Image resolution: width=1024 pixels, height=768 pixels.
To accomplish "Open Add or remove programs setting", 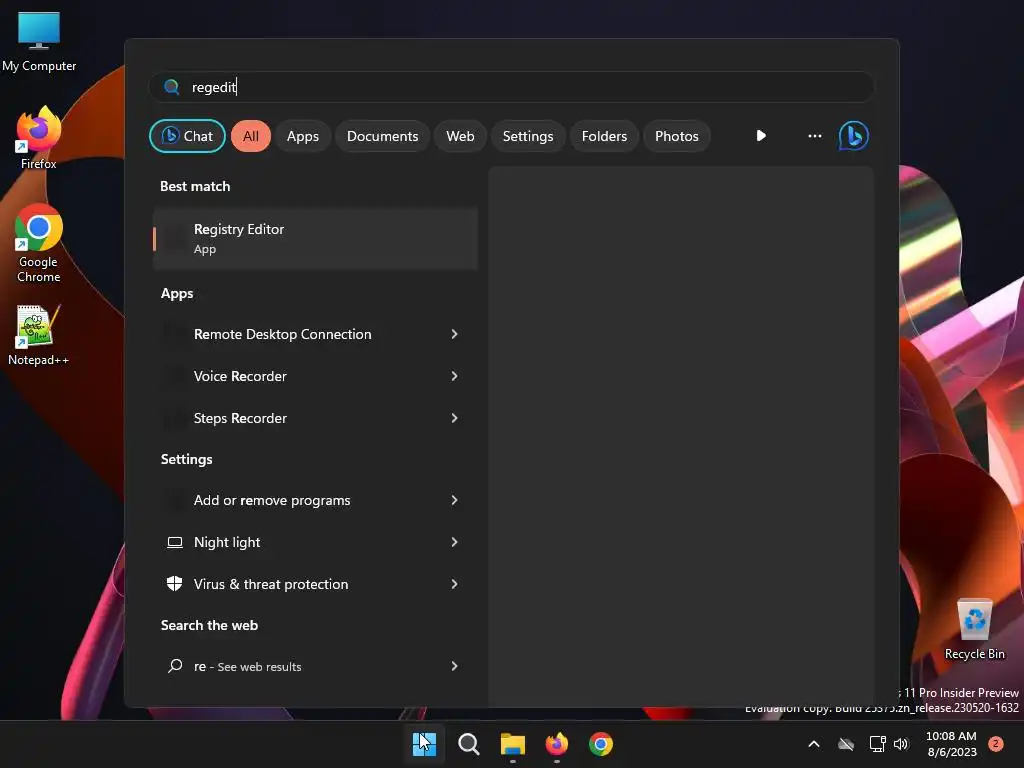I will point(315,500).
